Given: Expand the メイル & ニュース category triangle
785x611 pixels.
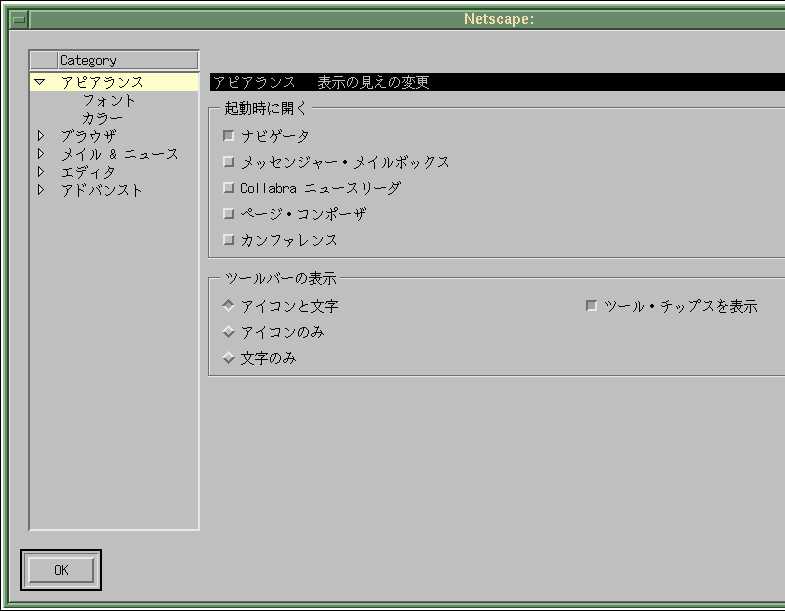Looking at the screenshot, I should [x=41, y=154].
